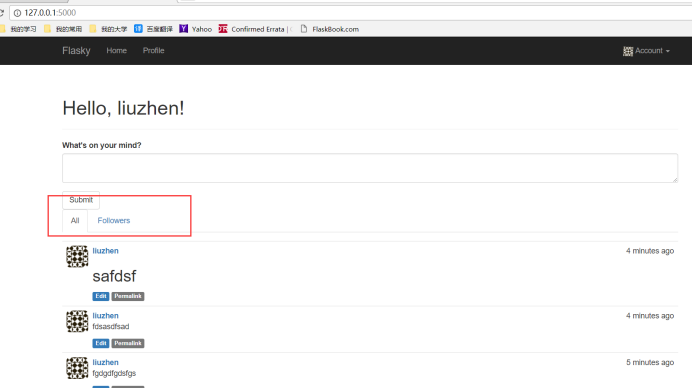Image resolution: width=692 pixels, height=388 pixels.
Task: Open the 我的大学 bookmark folder
Action: tap(108, 29)
